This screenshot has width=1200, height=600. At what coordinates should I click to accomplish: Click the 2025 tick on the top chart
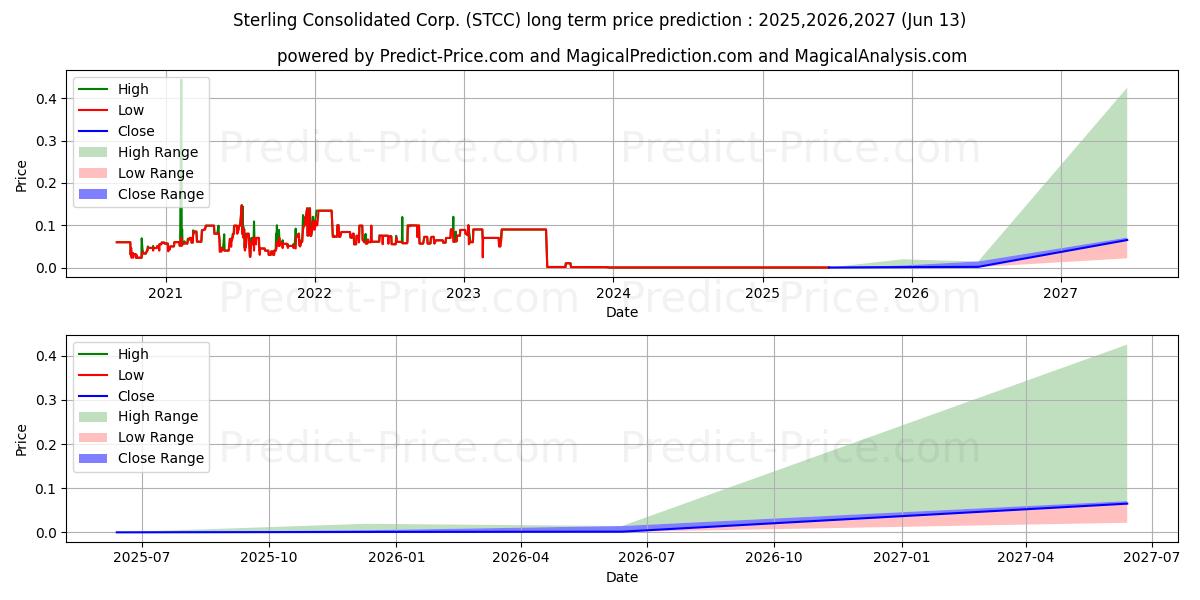point(763,293)
